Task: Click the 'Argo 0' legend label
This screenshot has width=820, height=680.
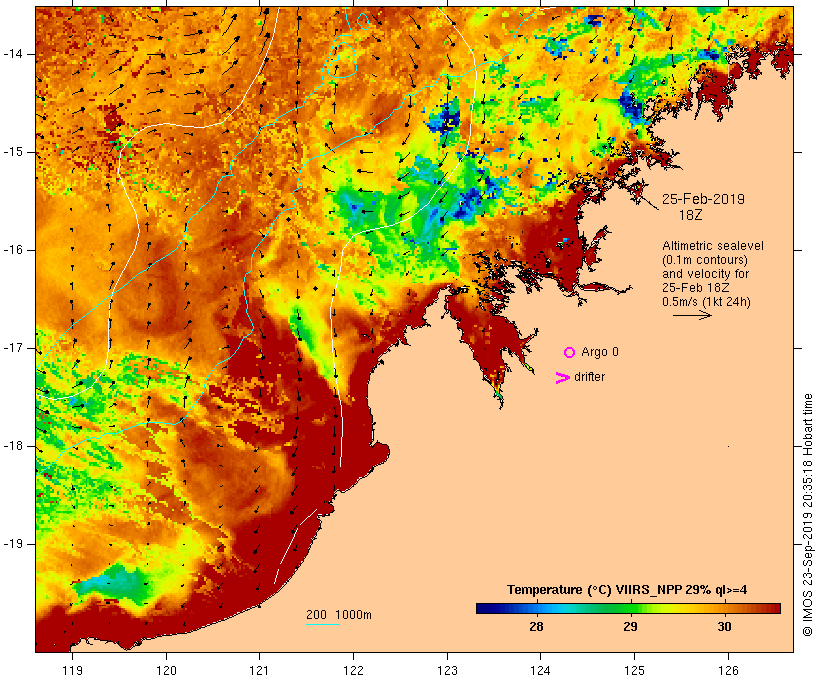Action: coord(600,352)
